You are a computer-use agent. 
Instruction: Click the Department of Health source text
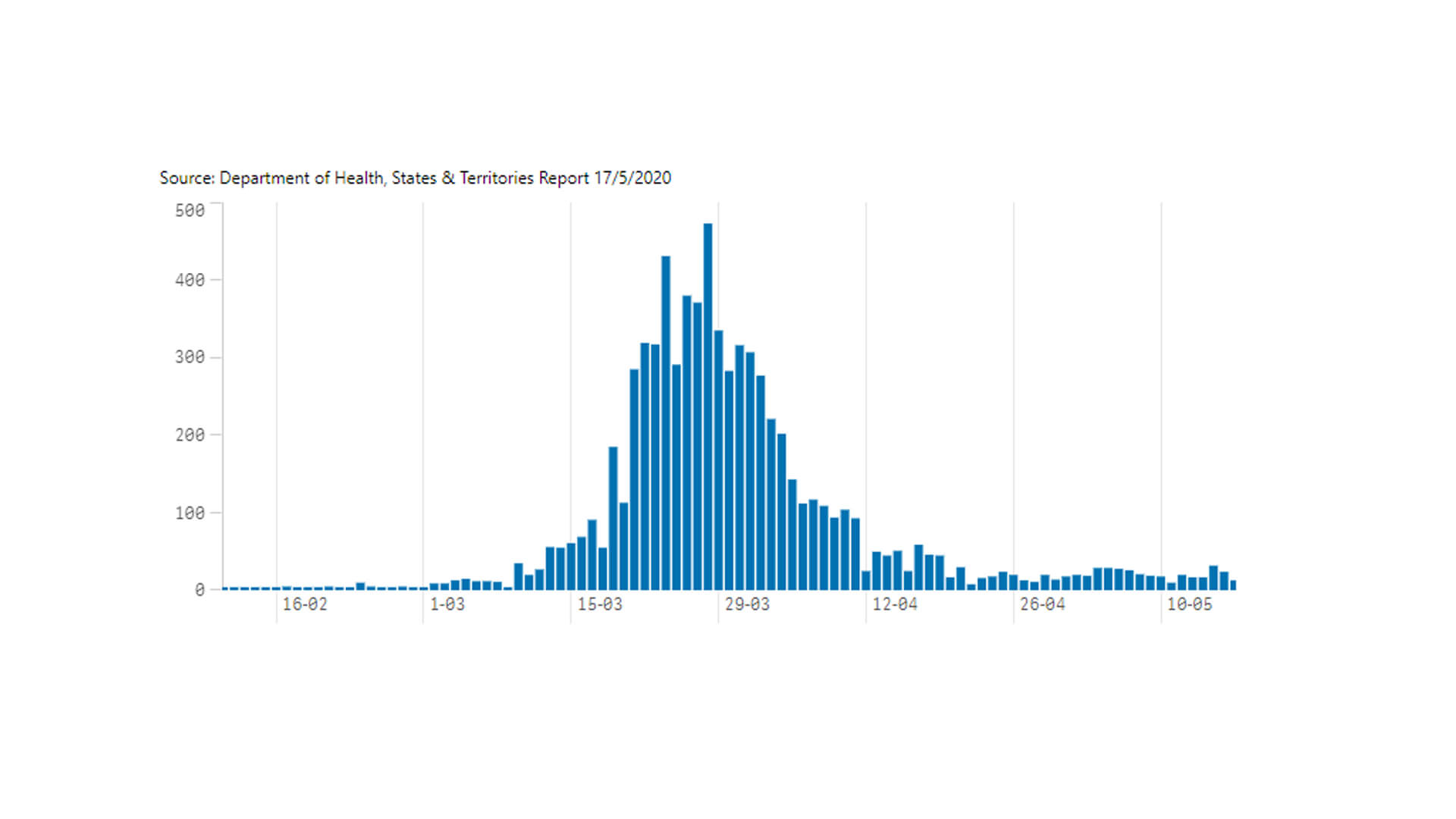pyautogui.click(x=302, y=178)
